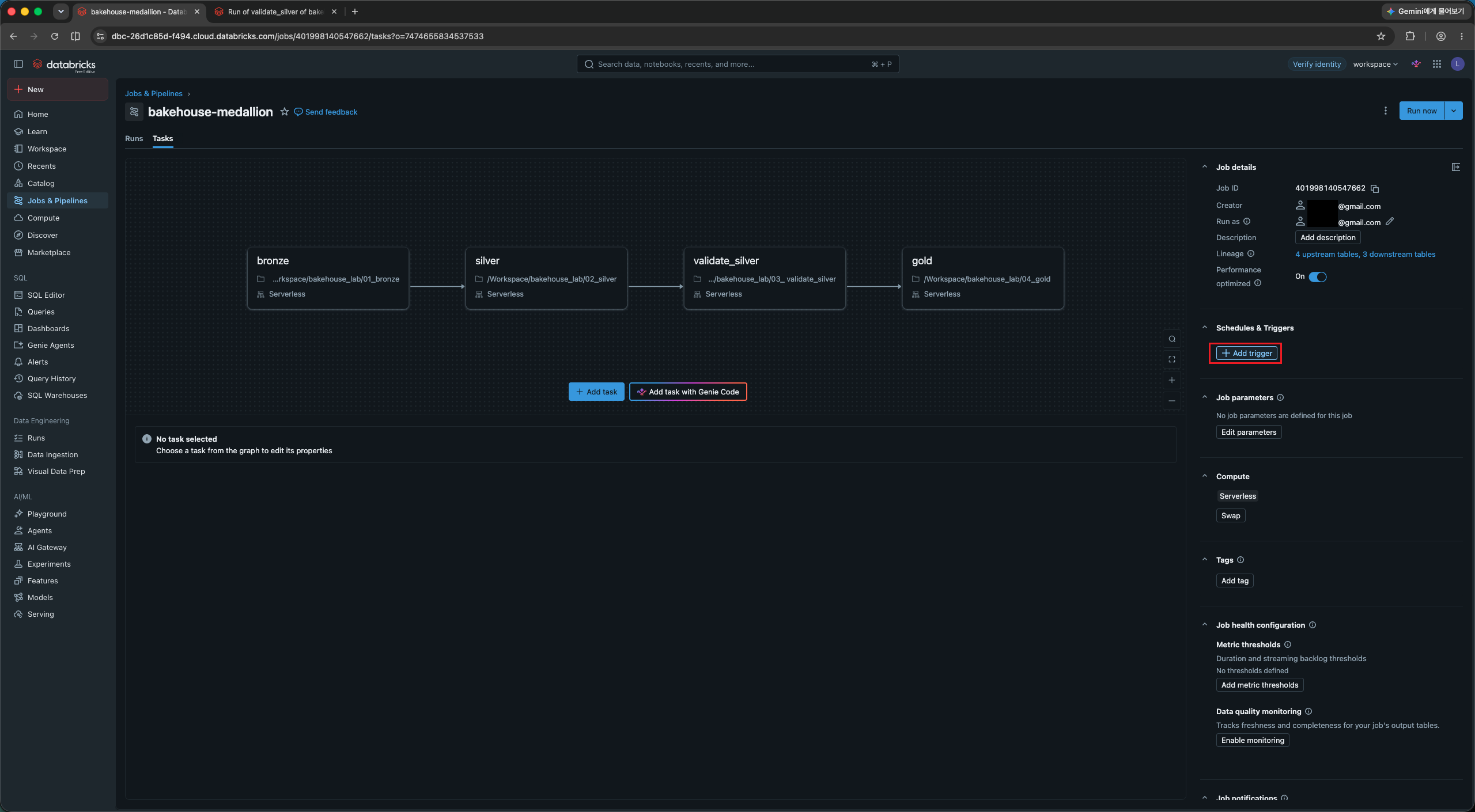Click the Add trigger button

(x=1246, y=354)
